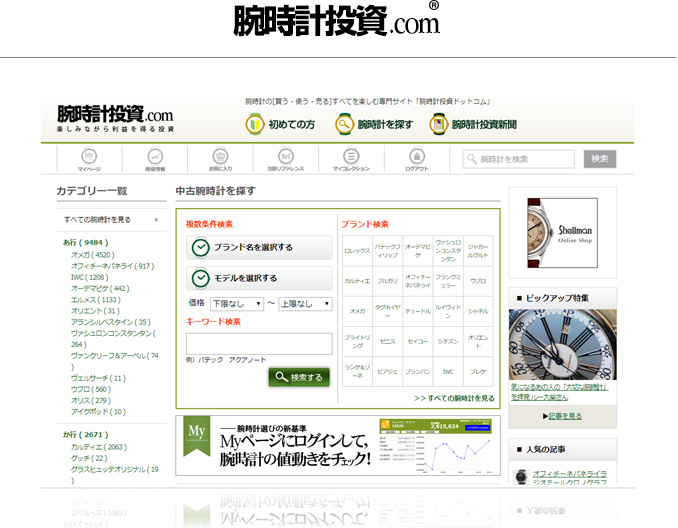Open the 相場情報 market chart icon

(x=155, y=159)
